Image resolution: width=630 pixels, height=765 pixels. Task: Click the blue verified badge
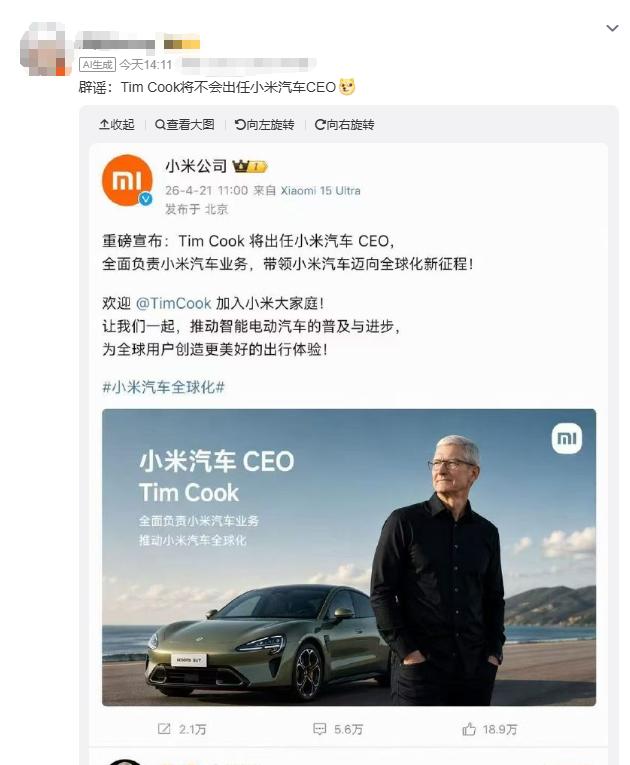click(146, 199)
